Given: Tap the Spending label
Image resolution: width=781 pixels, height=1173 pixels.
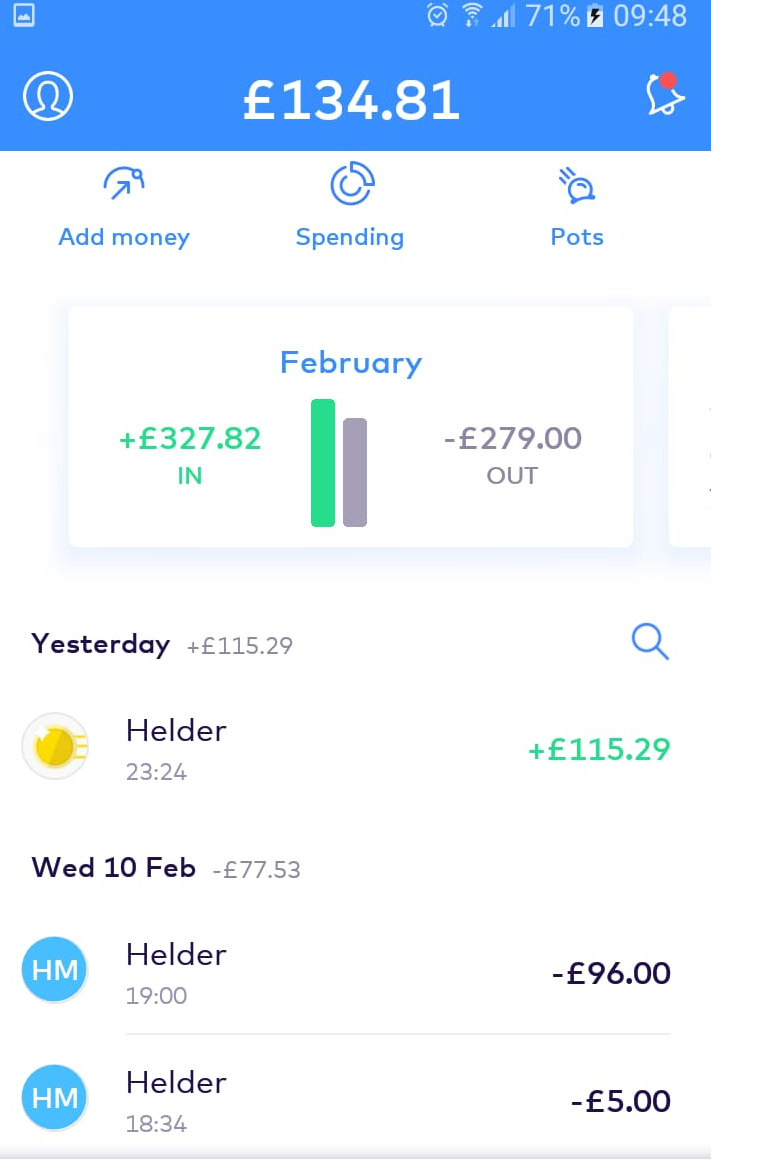Looking at the screenshot, I should (350, 237).
